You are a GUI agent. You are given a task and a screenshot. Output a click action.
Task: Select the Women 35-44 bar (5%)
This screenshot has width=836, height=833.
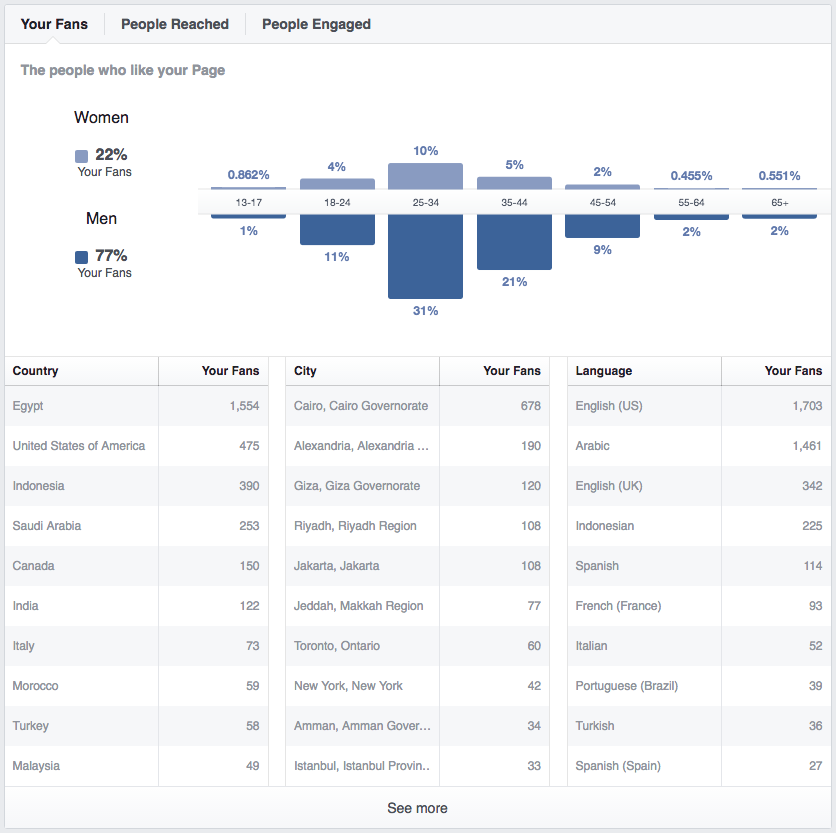(514, 183)
